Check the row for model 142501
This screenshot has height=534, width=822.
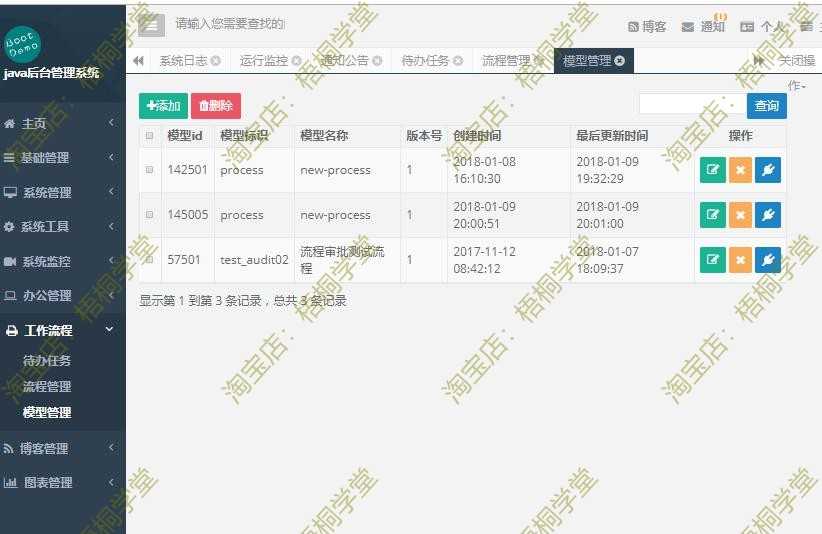(149, 170)
